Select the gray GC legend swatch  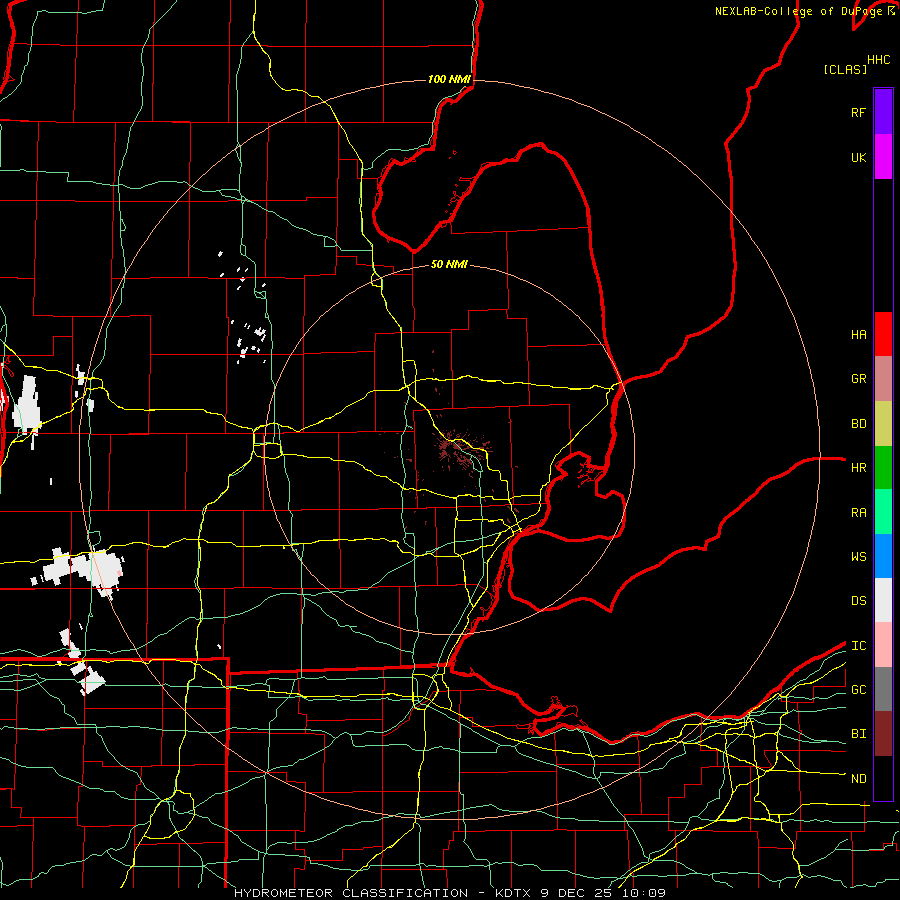coord(883,689)
